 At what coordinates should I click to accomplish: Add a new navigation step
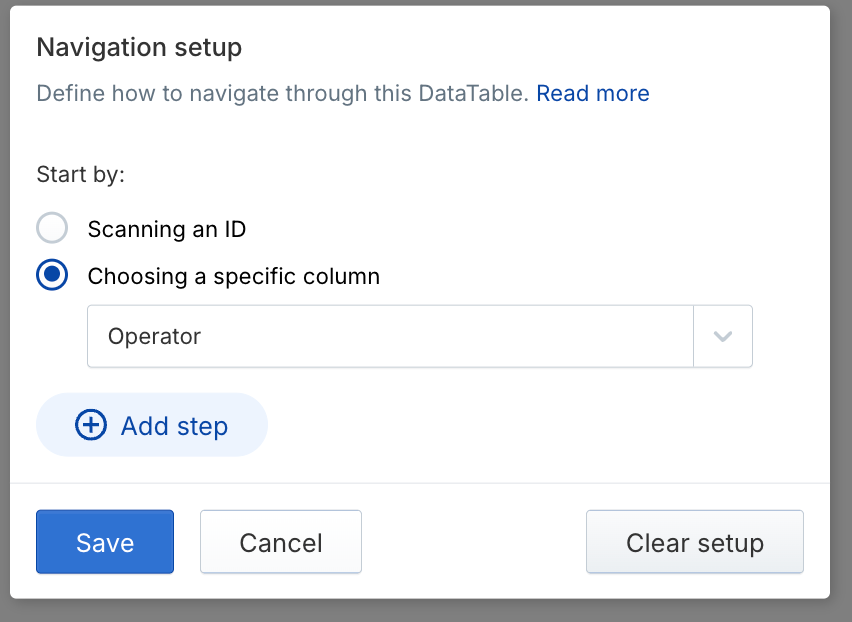pos(152,425)
